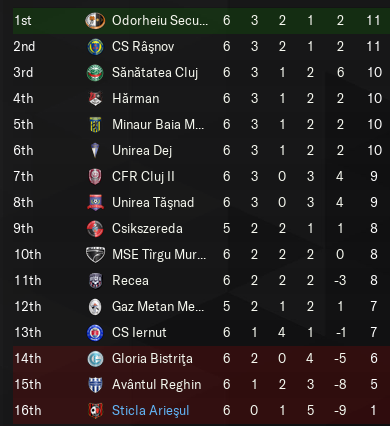
Task: Select the Csikszereda club logo
Action: (x=95, y=229)
